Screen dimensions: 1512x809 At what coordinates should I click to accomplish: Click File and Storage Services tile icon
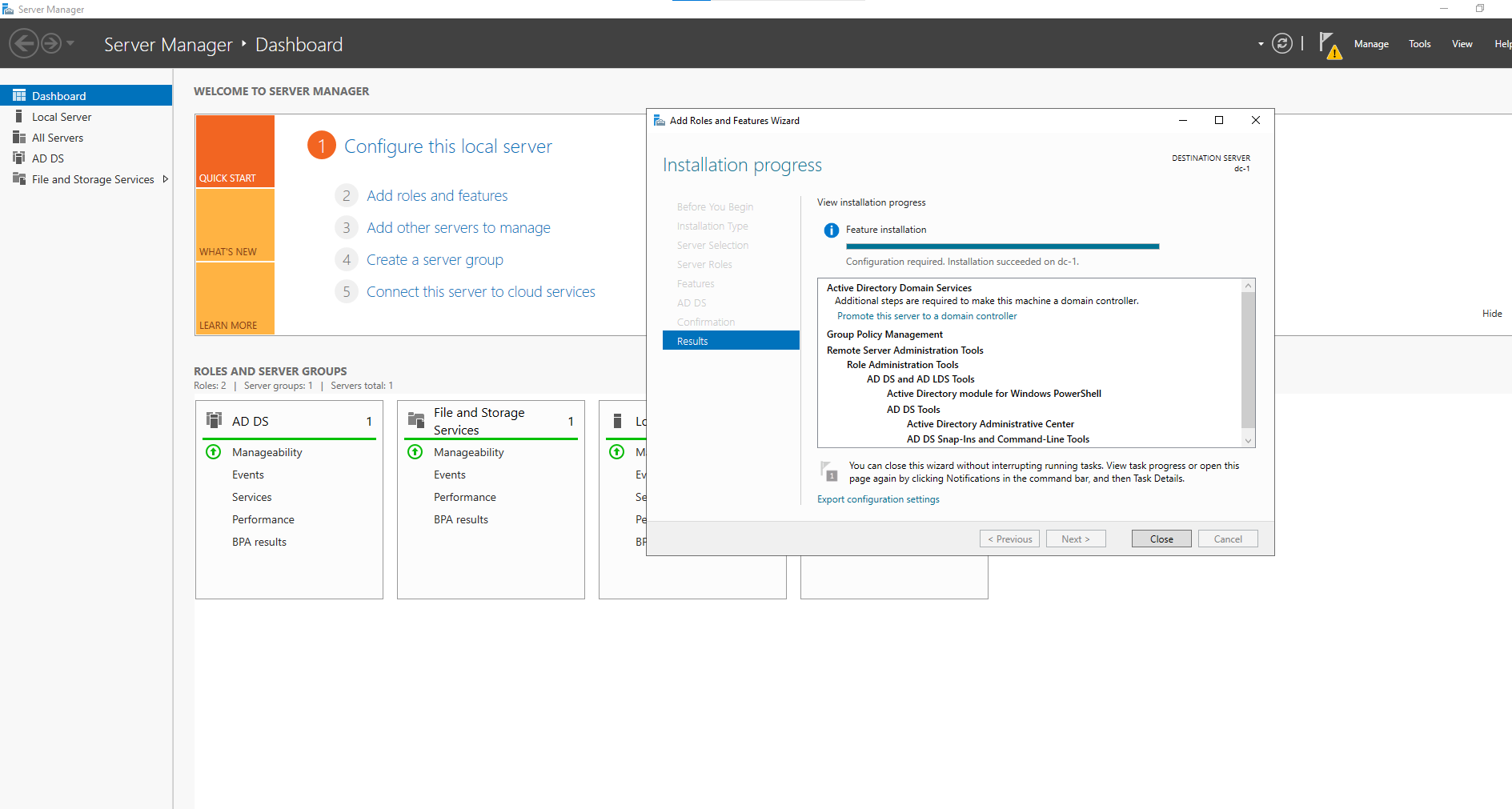pos(416,420)
